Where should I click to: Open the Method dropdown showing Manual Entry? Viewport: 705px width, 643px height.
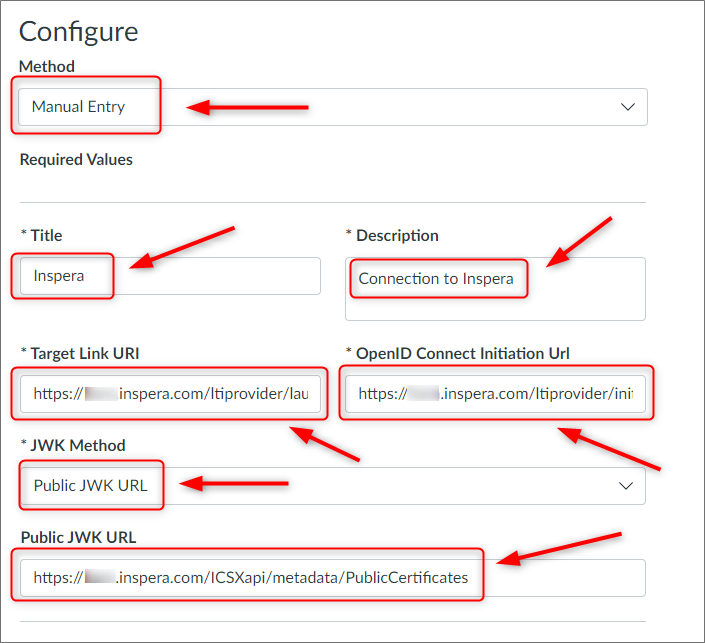tap(333, 107)
